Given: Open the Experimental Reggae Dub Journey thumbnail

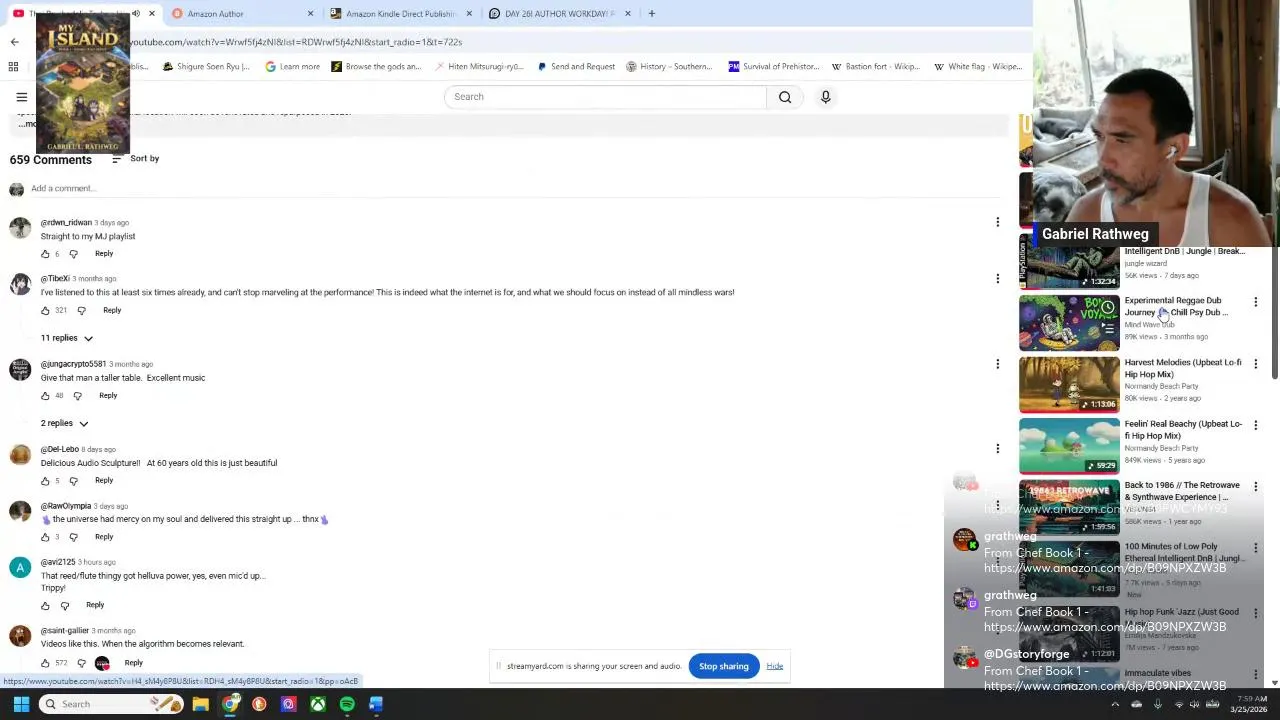Looking at the screenshot, I should click(x=1069, y=322).
